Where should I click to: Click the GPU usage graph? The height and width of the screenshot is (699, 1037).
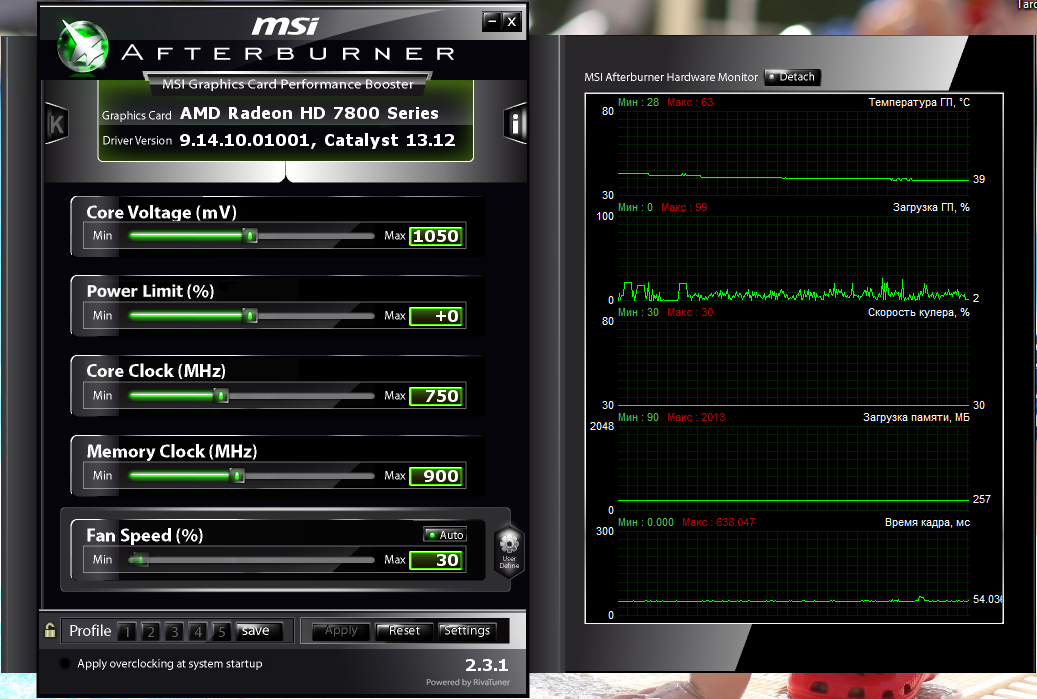(x=794, y=258)
